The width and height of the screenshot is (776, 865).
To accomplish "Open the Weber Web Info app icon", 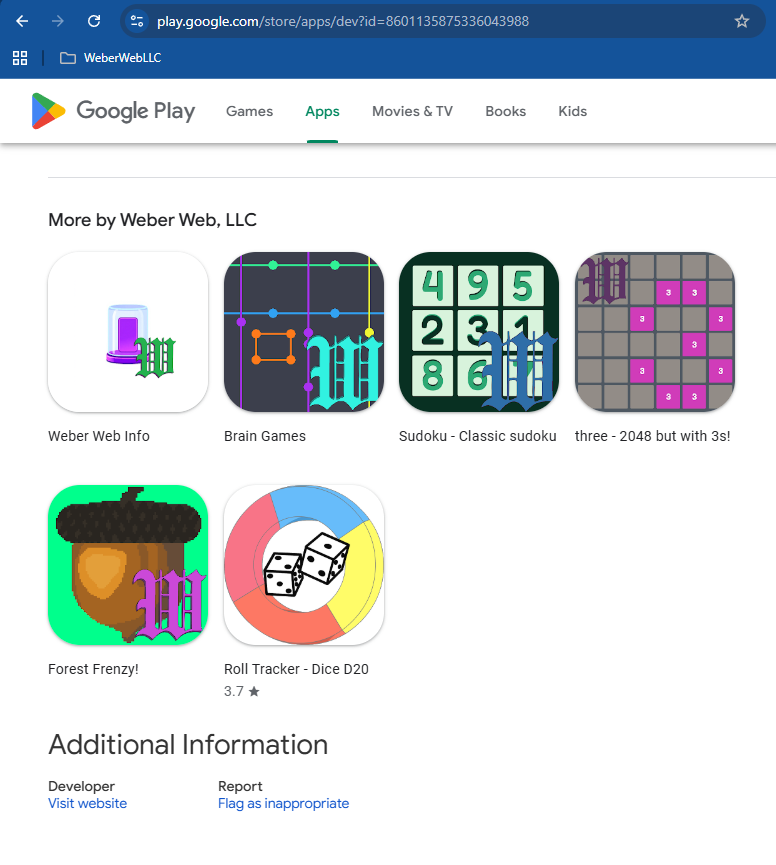I will point(128,332).
